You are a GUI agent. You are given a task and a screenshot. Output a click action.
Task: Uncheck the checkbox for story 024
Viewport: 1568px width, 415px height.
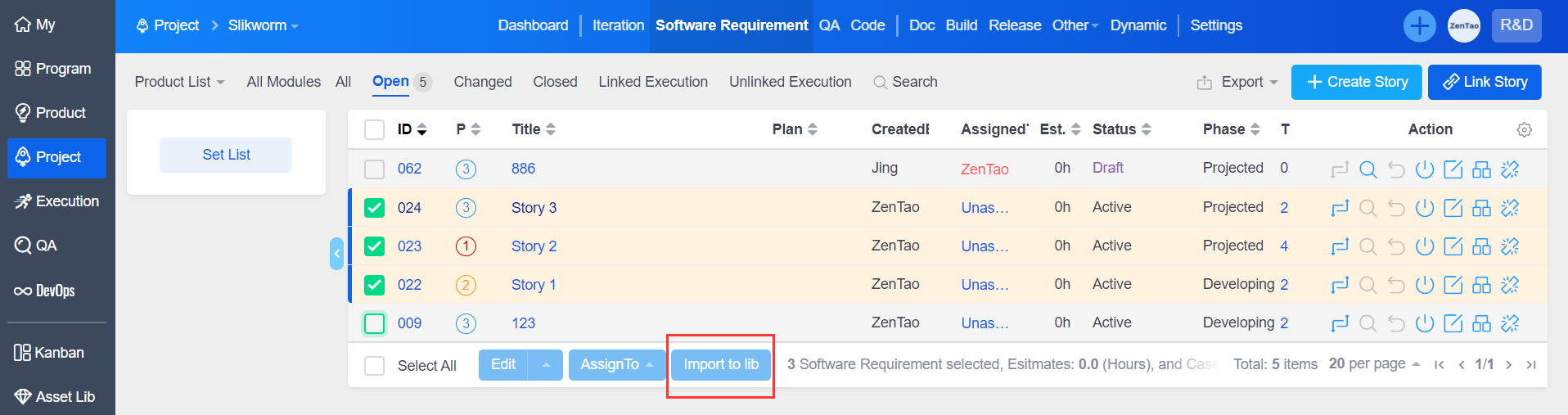[374, 208]
